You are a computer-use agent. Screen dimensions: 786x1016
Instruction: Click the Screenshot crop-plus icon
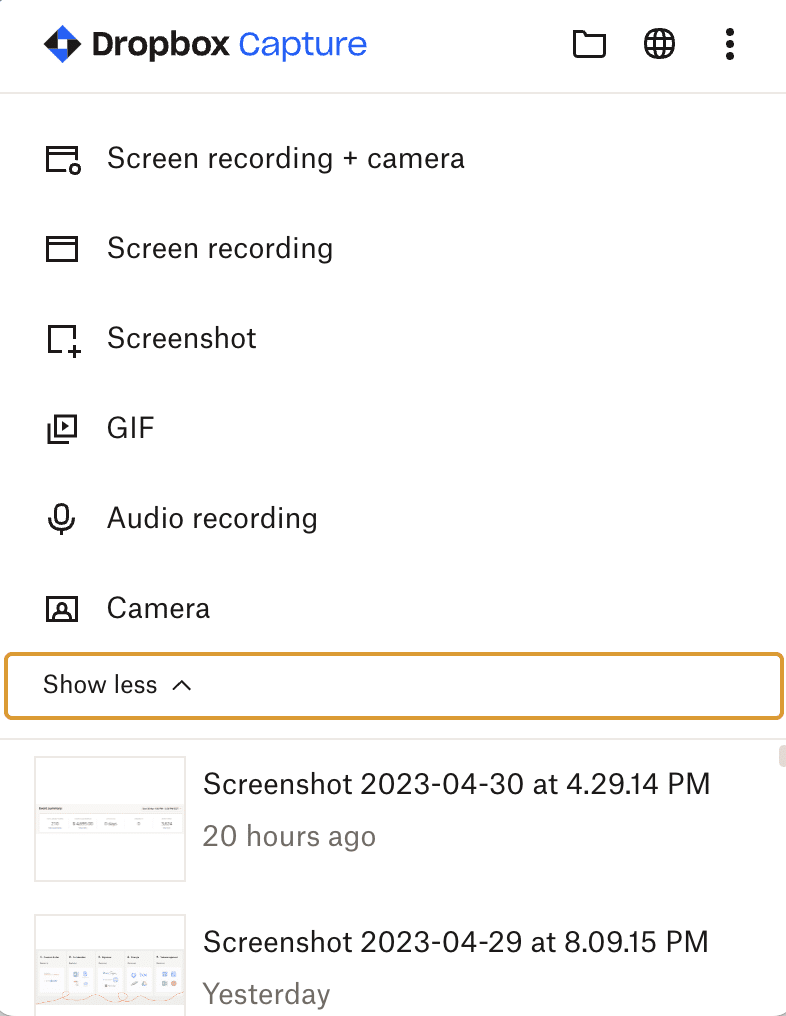(x=63, y=339)
